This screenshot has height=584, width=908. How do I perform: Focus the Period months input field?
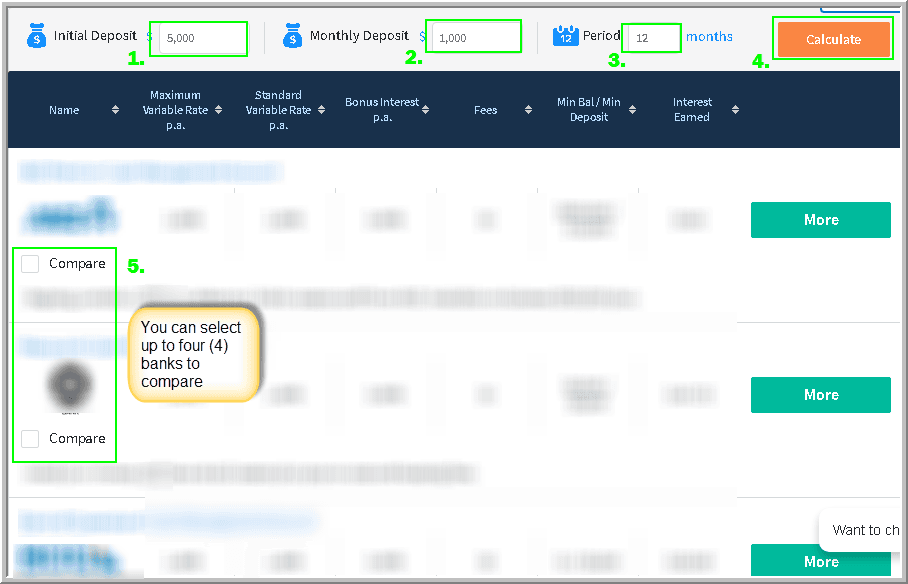tap(654, 38)
